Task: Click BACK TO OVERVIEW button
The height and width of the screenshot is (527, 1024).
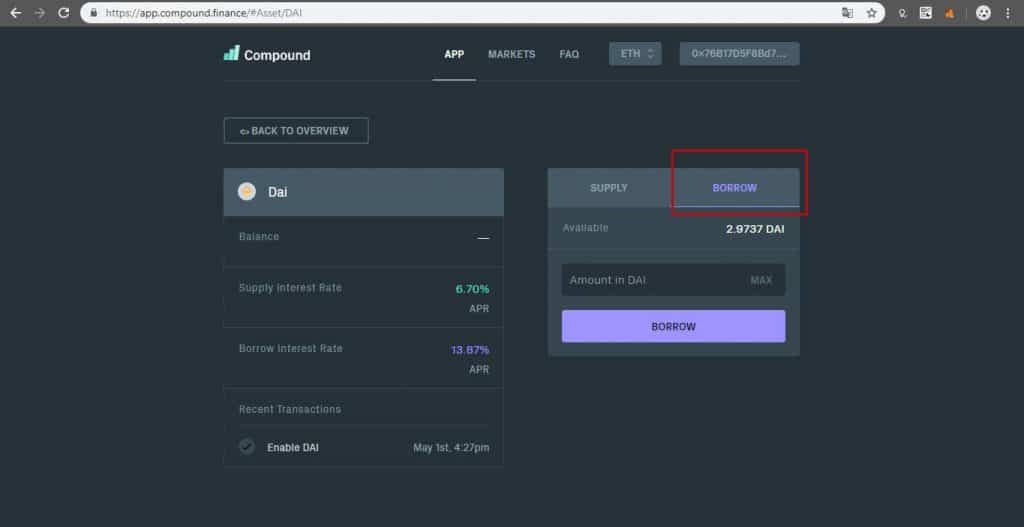Action: [296, 131]
